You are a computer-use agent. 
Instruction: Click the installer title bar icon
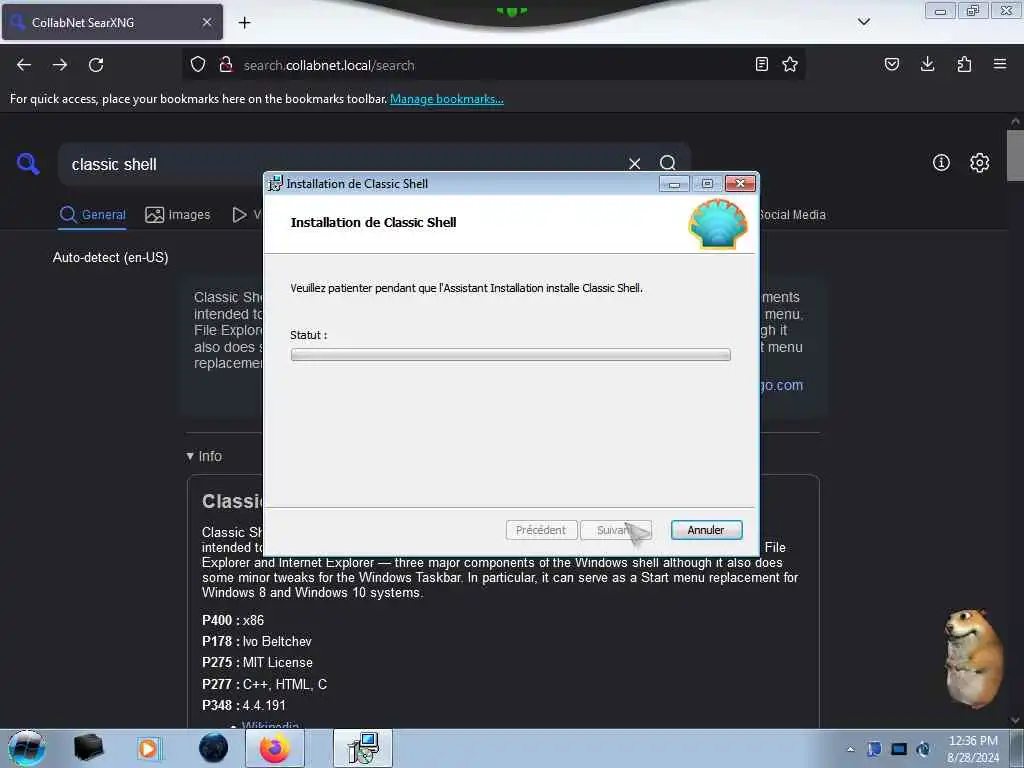276,184
